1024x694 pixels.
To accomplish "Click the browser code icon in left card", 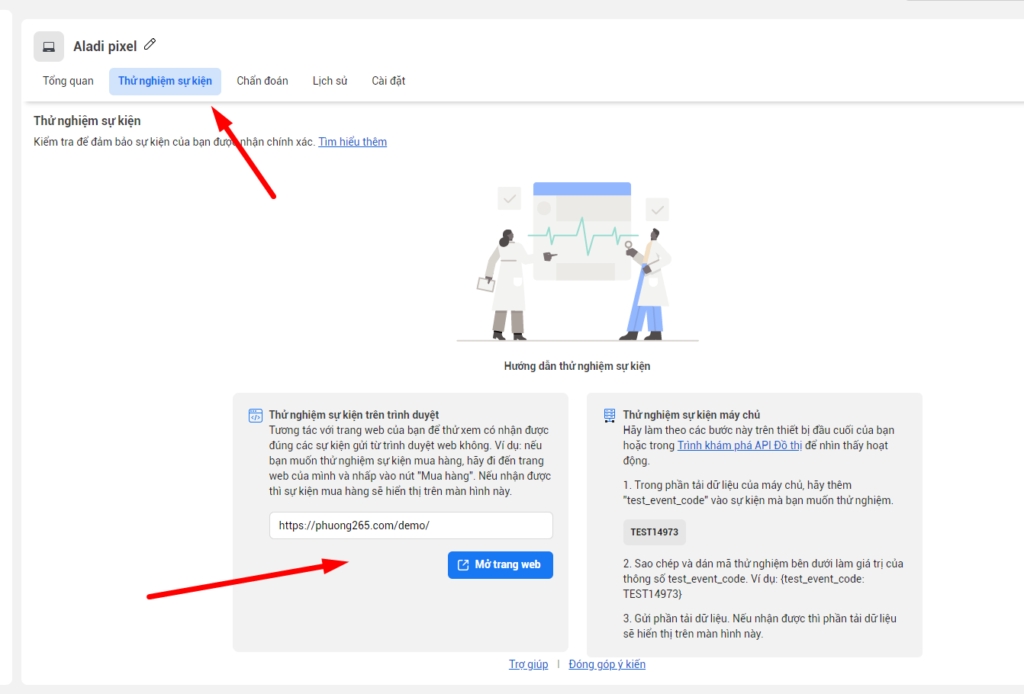I will tap(255, 415).
